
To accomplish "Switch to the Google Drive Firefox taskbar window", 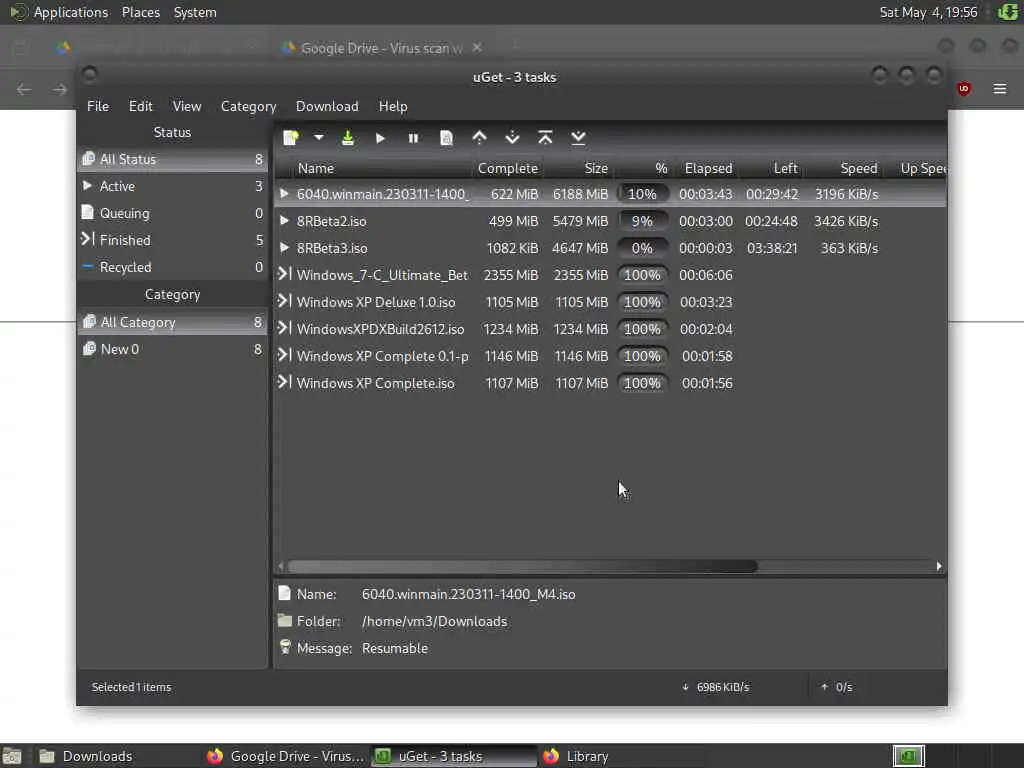I will tap(286, 756).
